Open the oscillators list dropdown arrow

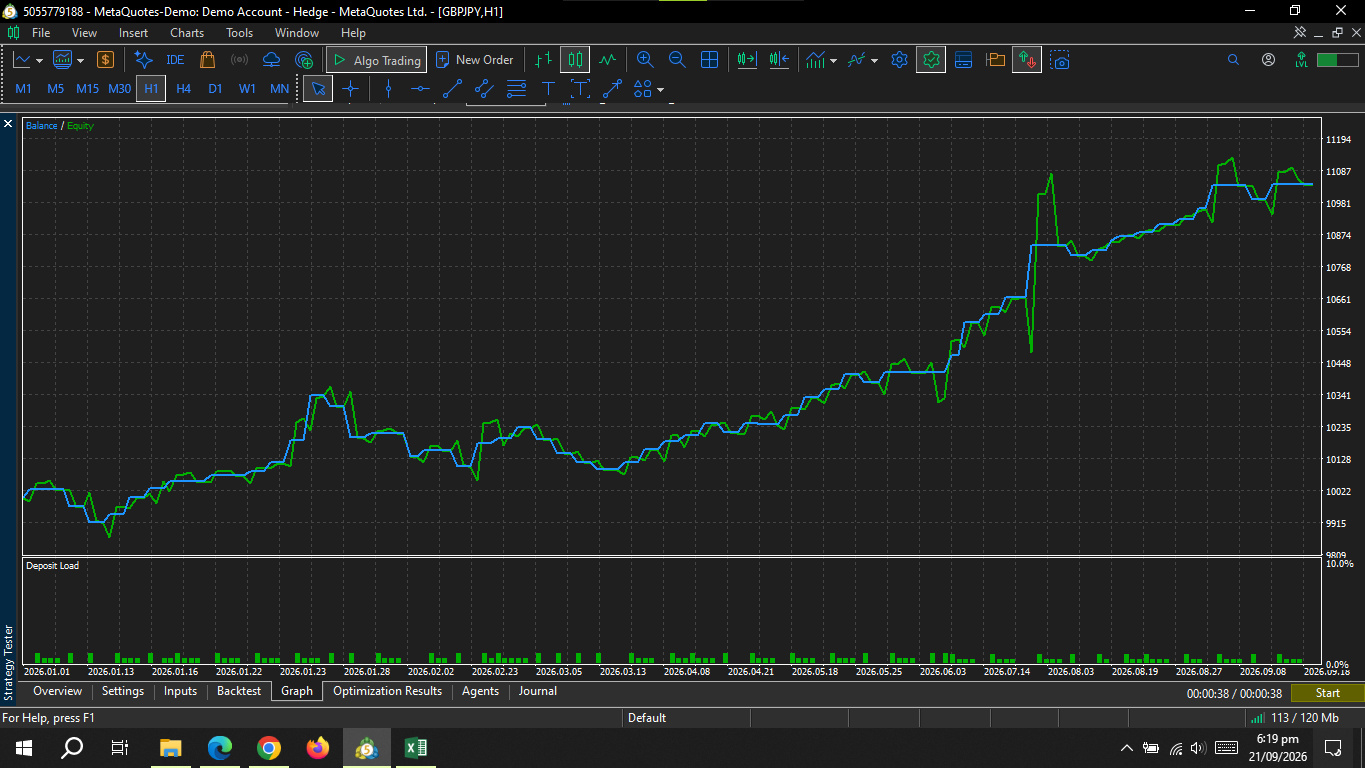(874, 61)
